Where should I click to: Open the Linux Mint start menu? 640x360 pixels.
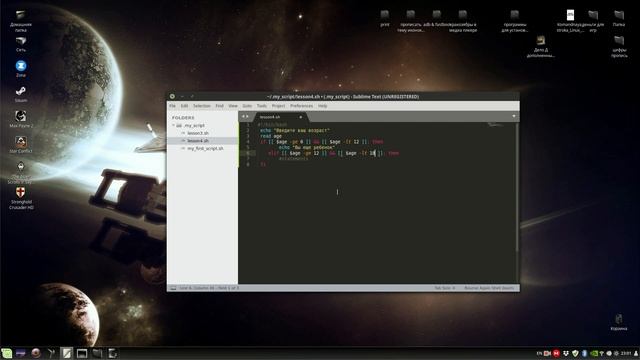7,353
